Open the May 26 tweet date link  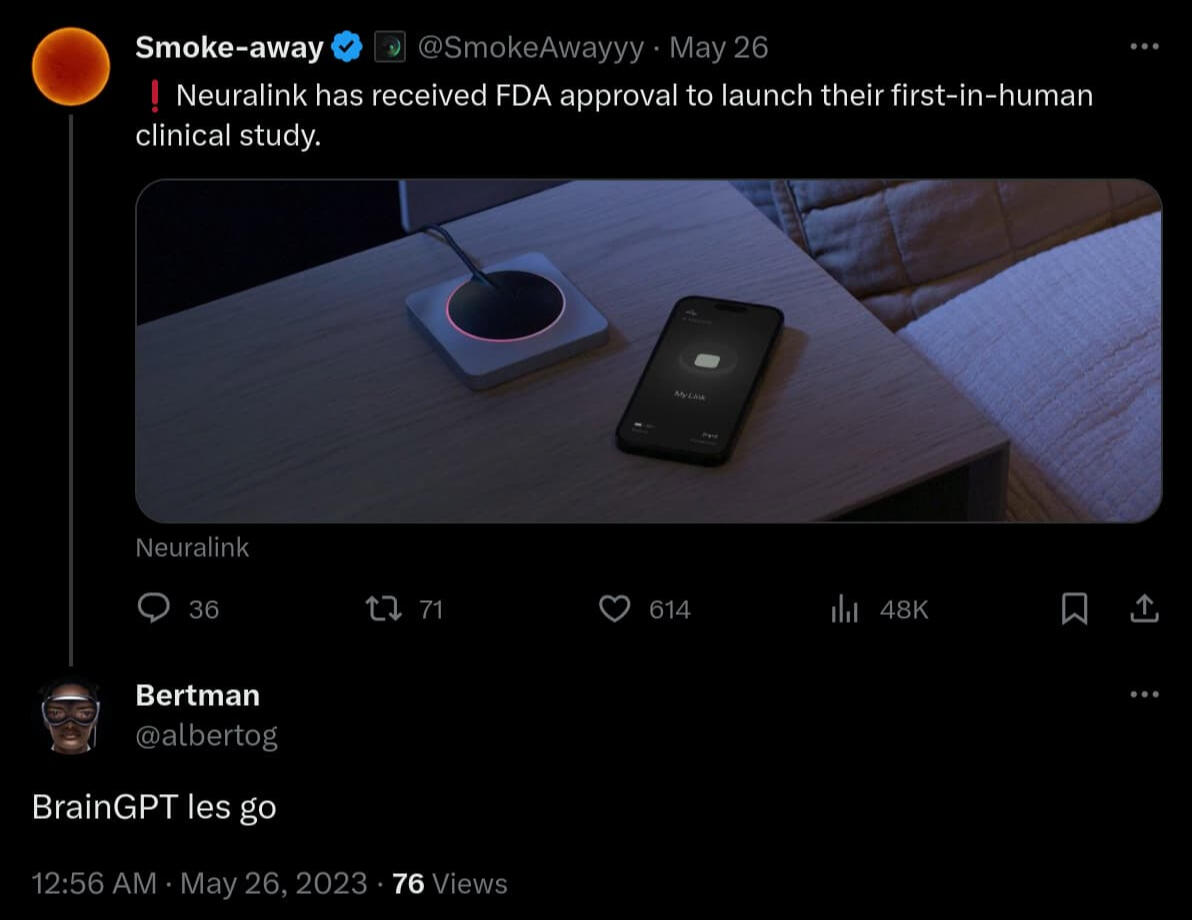718,47
